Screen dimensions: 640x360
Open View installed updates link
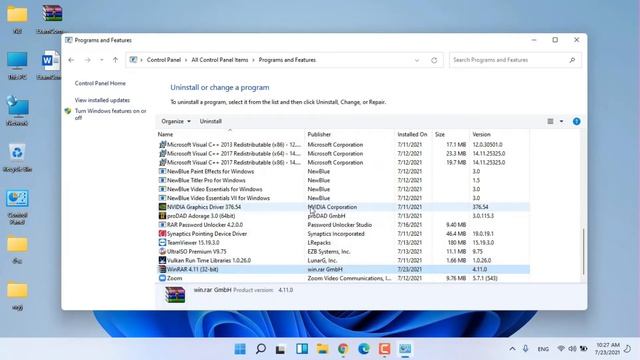(102, 100)
